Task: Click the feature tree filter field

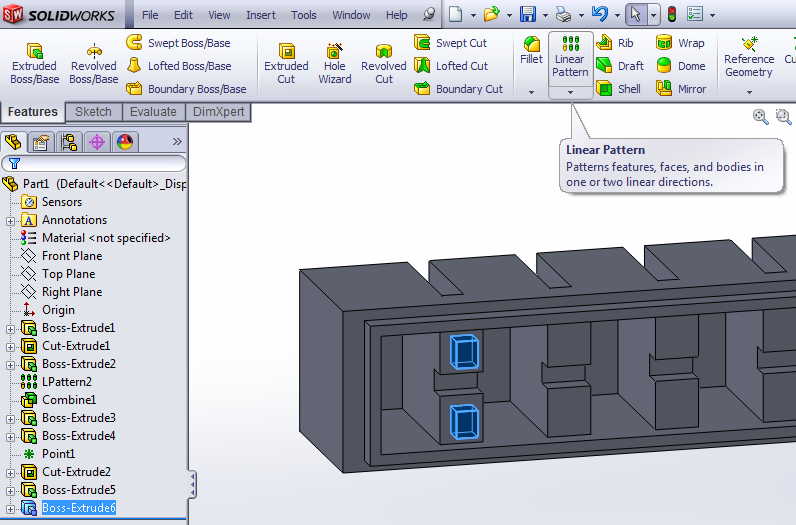Action: pos(94,163)
